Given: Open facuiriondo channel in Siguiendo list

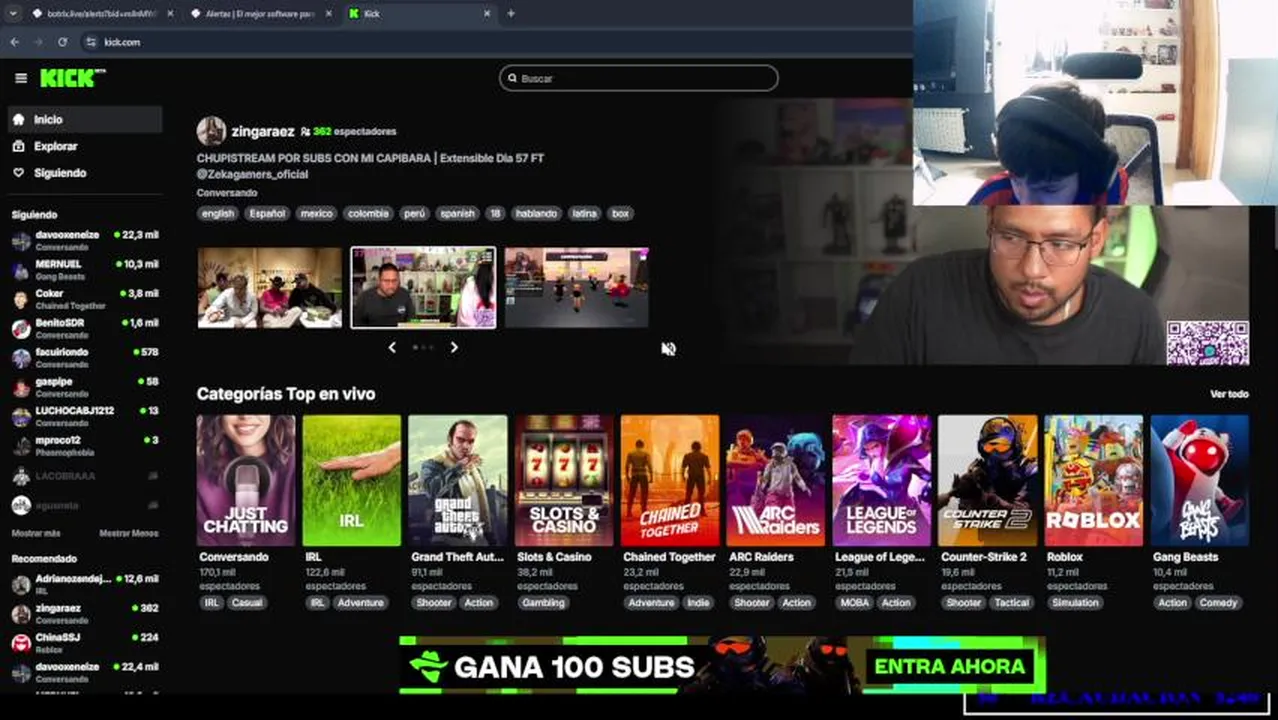Looking at the screenshot, I should [x=85, y=357].
